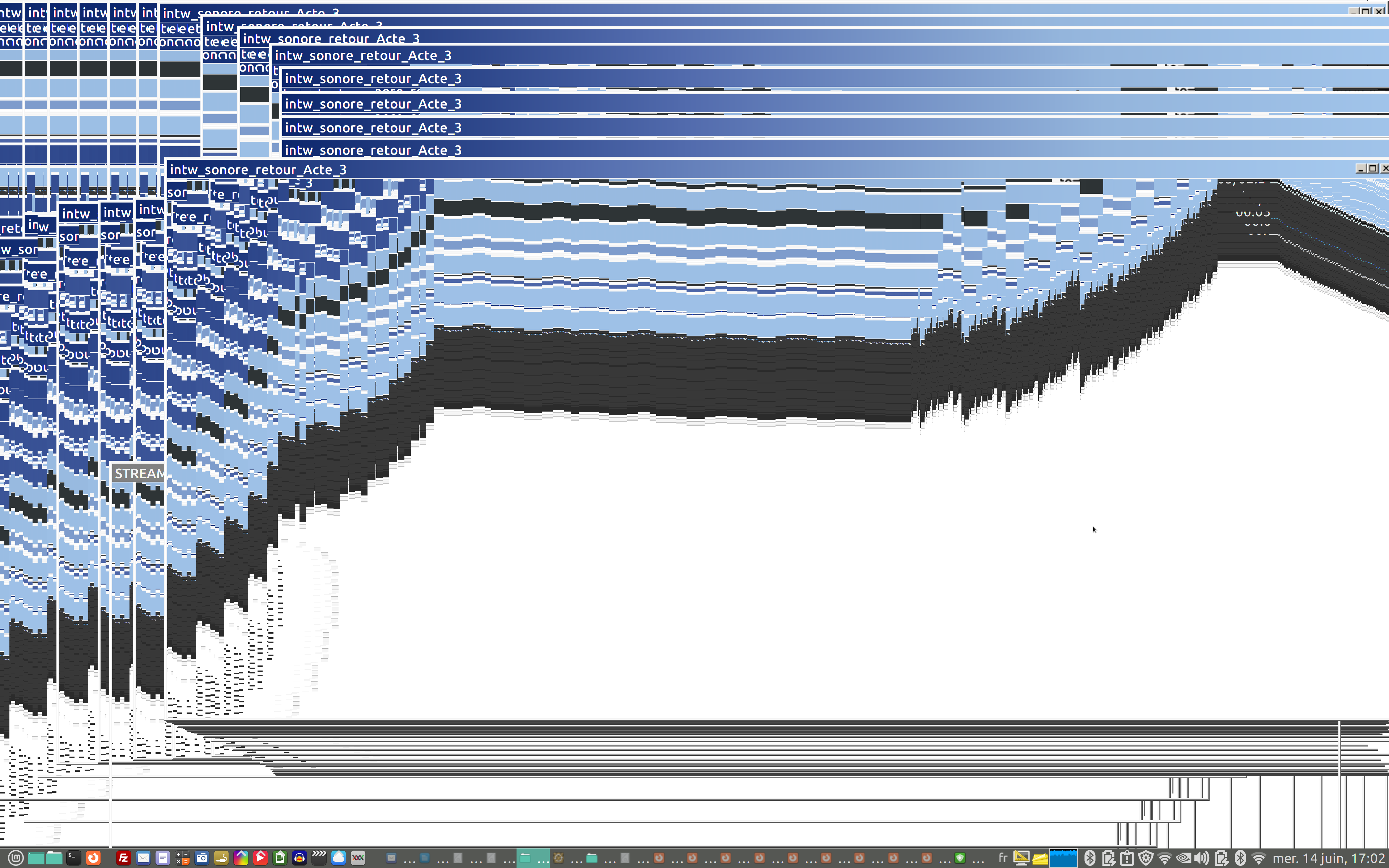Viewport: 1389px width, 868px height.
Task: Launch the camera screenshot tool
Action: (201, 858)
